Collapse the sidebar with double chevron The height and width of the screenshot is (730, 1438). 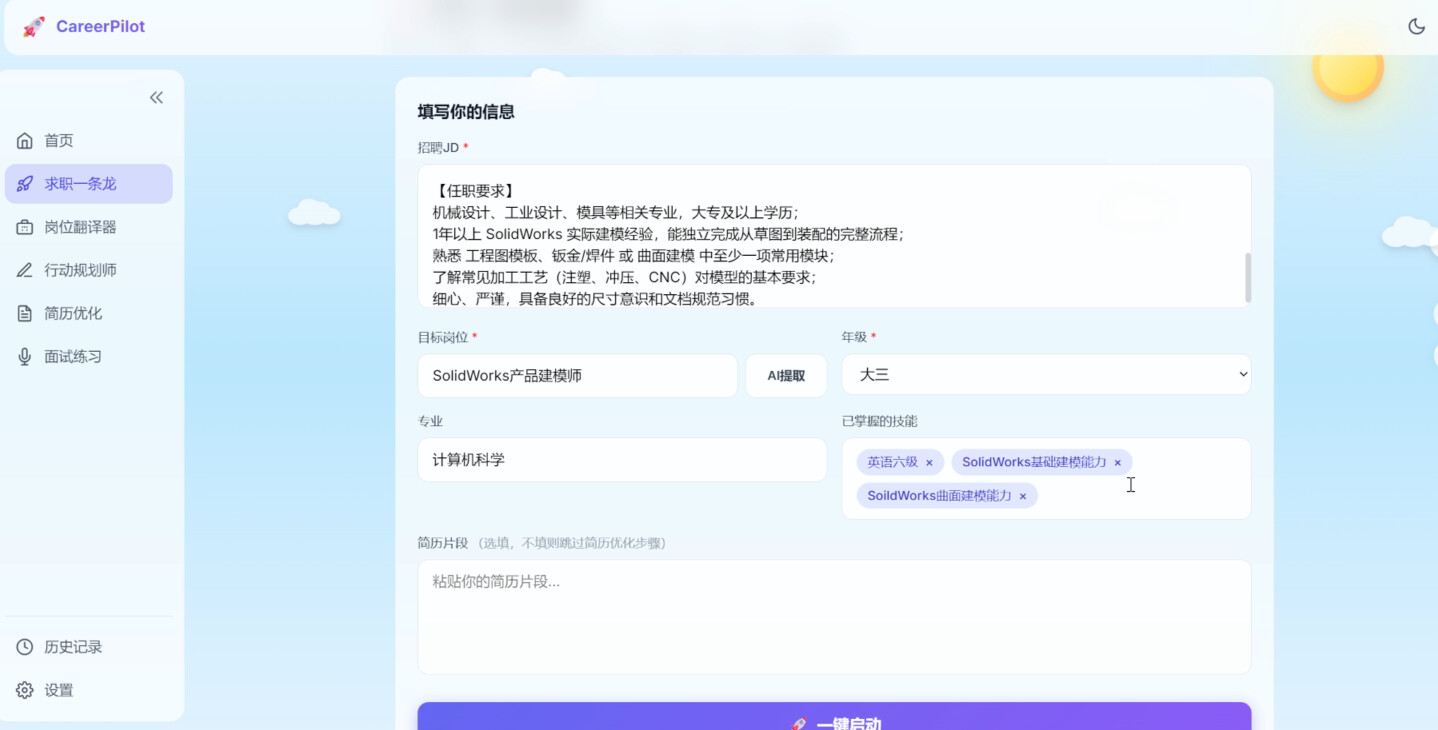point(156,97)
